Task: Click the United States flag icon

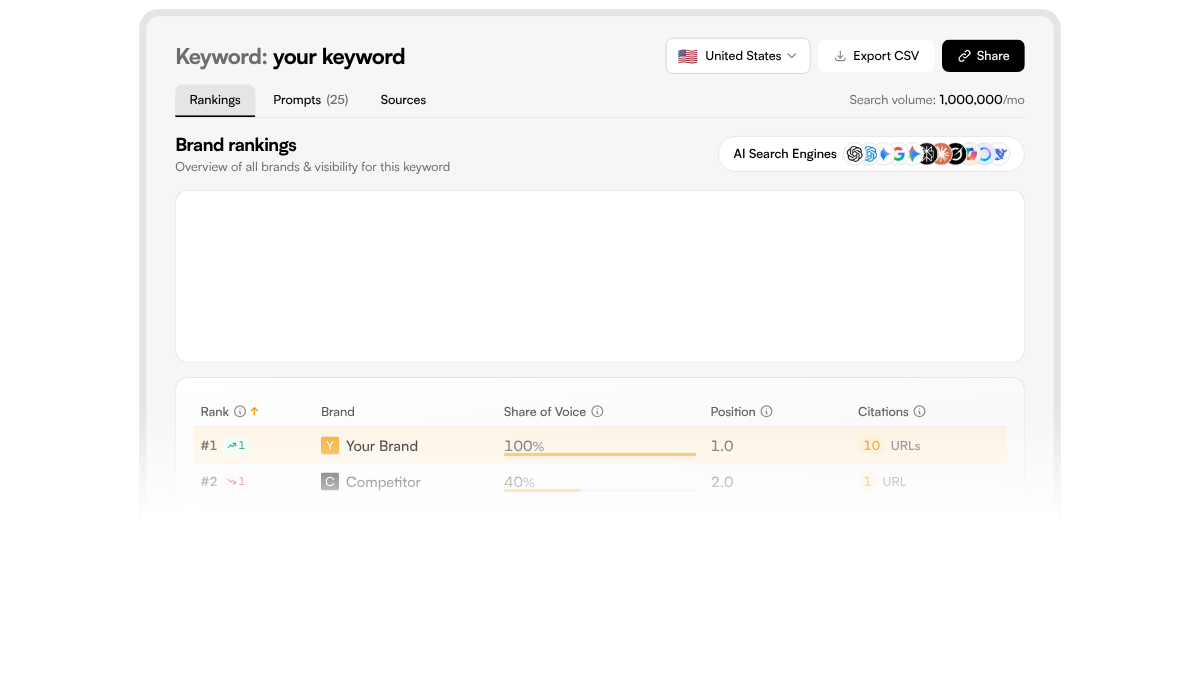Action: [x=687, y=56]
